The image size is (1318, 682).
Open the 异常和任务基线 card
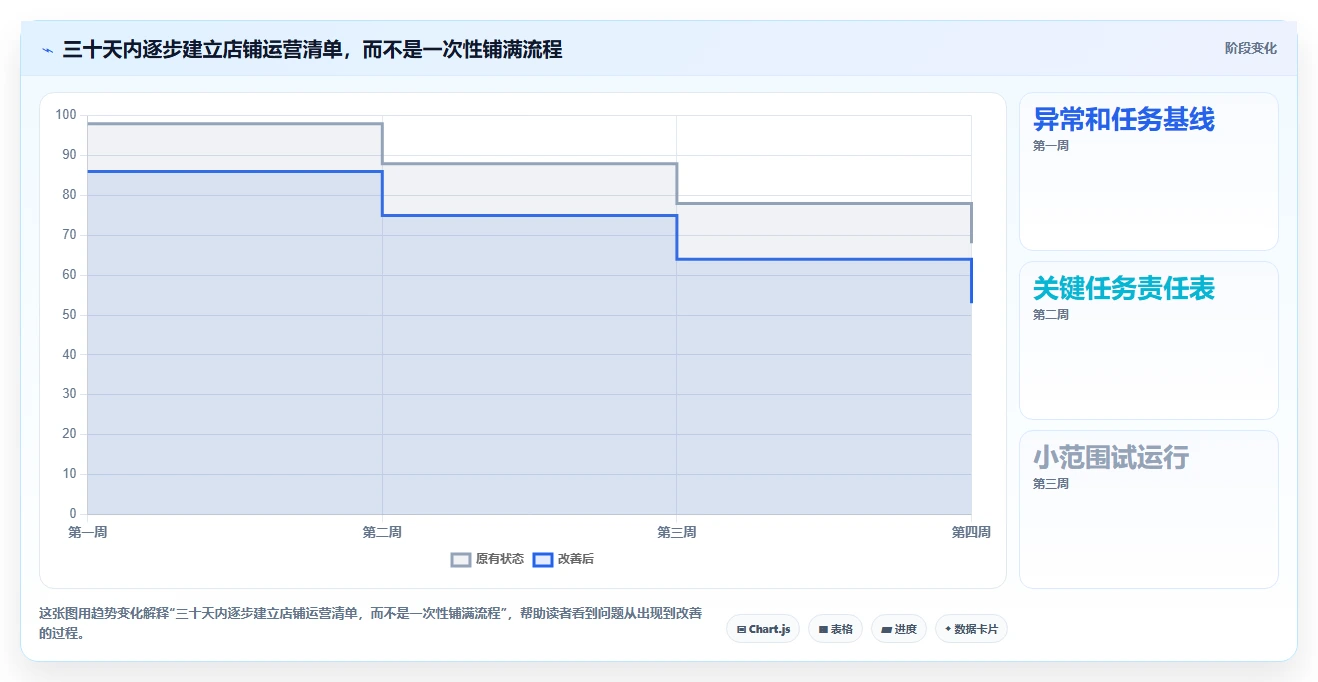coord(1148,171)
